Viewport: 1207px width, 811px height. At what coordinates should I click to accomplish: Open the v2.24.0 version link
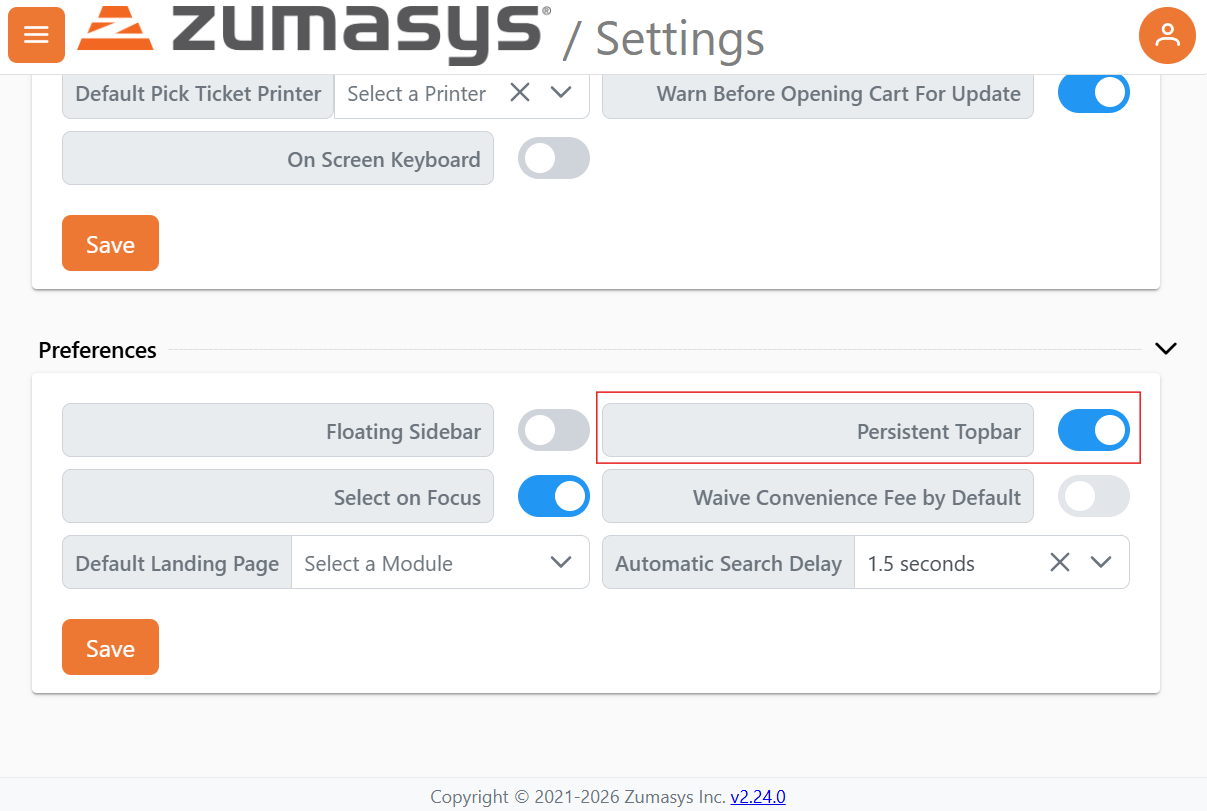[757, 797]
